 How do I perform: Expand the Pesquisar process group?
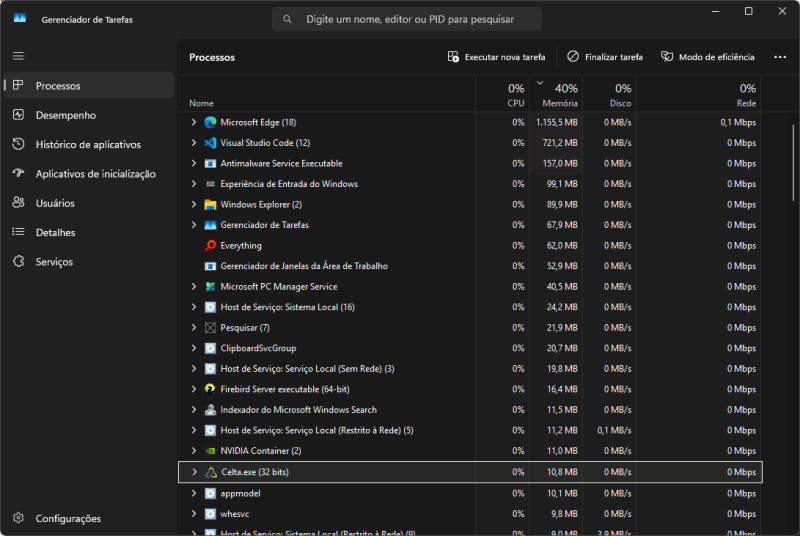click(194, 328)
